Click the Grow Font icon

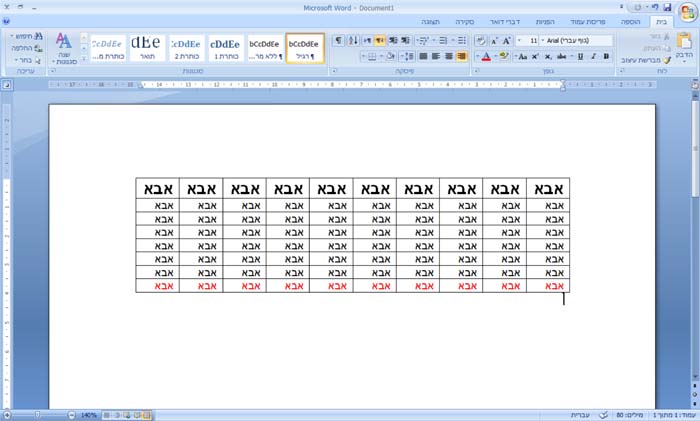pos(507,41)
